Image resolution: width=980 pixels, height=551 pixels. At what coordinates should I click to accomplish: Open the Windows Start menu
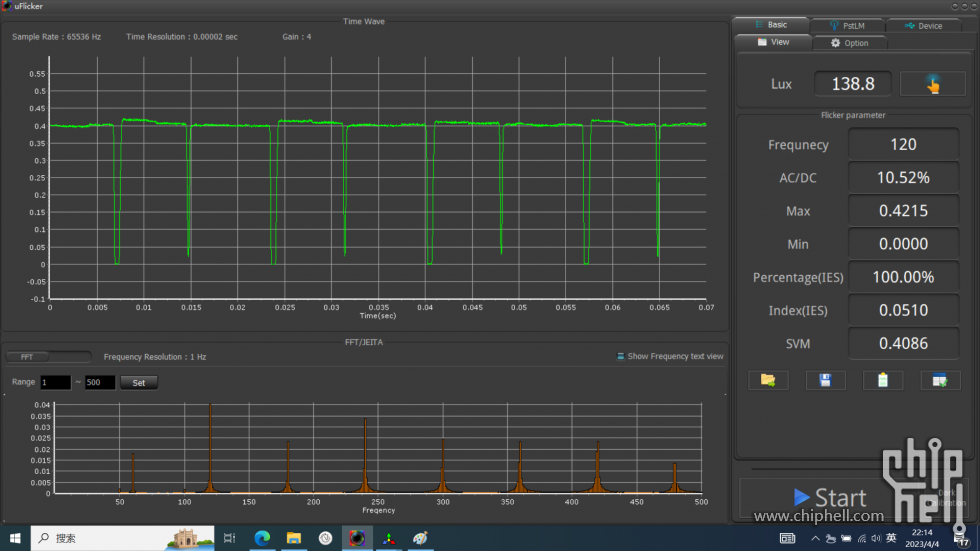pyautogui.click(x=15, y=538)
